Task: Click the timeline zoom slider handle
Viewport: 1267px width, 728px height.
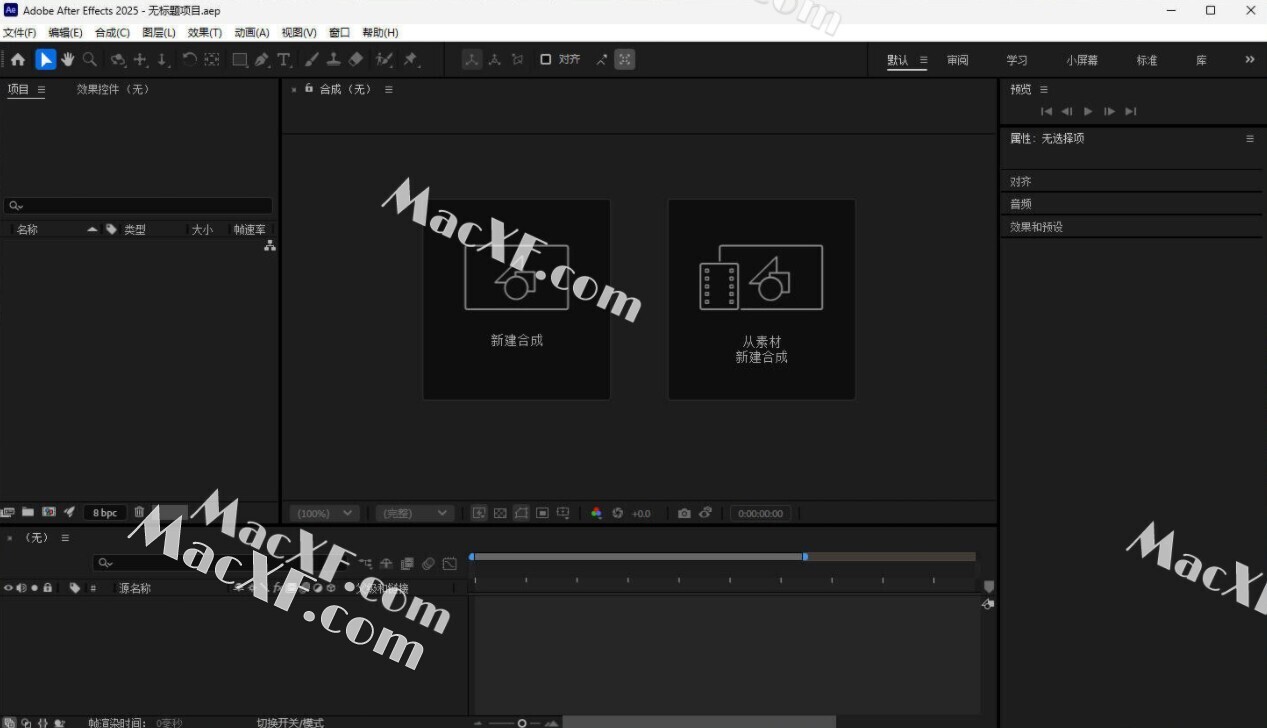Action: coord(522,723)
